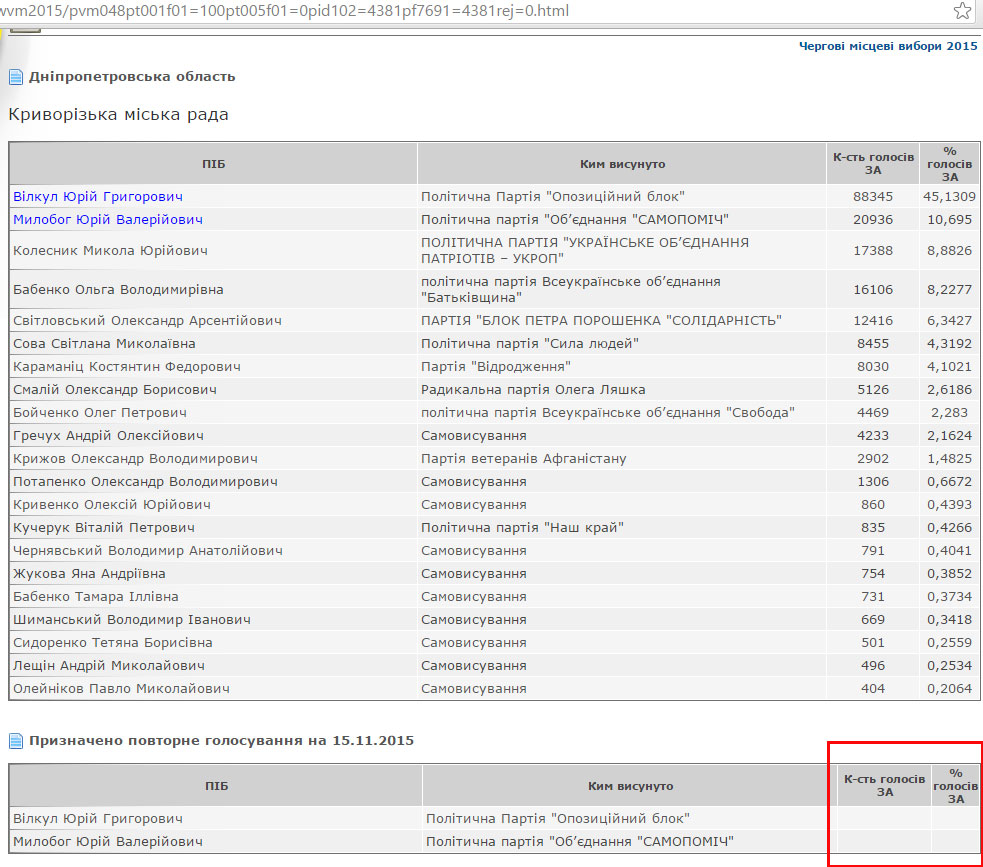Viewport: 983px width, 867px height.
Task: Click % голосів ЗА header in upper table
Action: (x=949, y=164)
